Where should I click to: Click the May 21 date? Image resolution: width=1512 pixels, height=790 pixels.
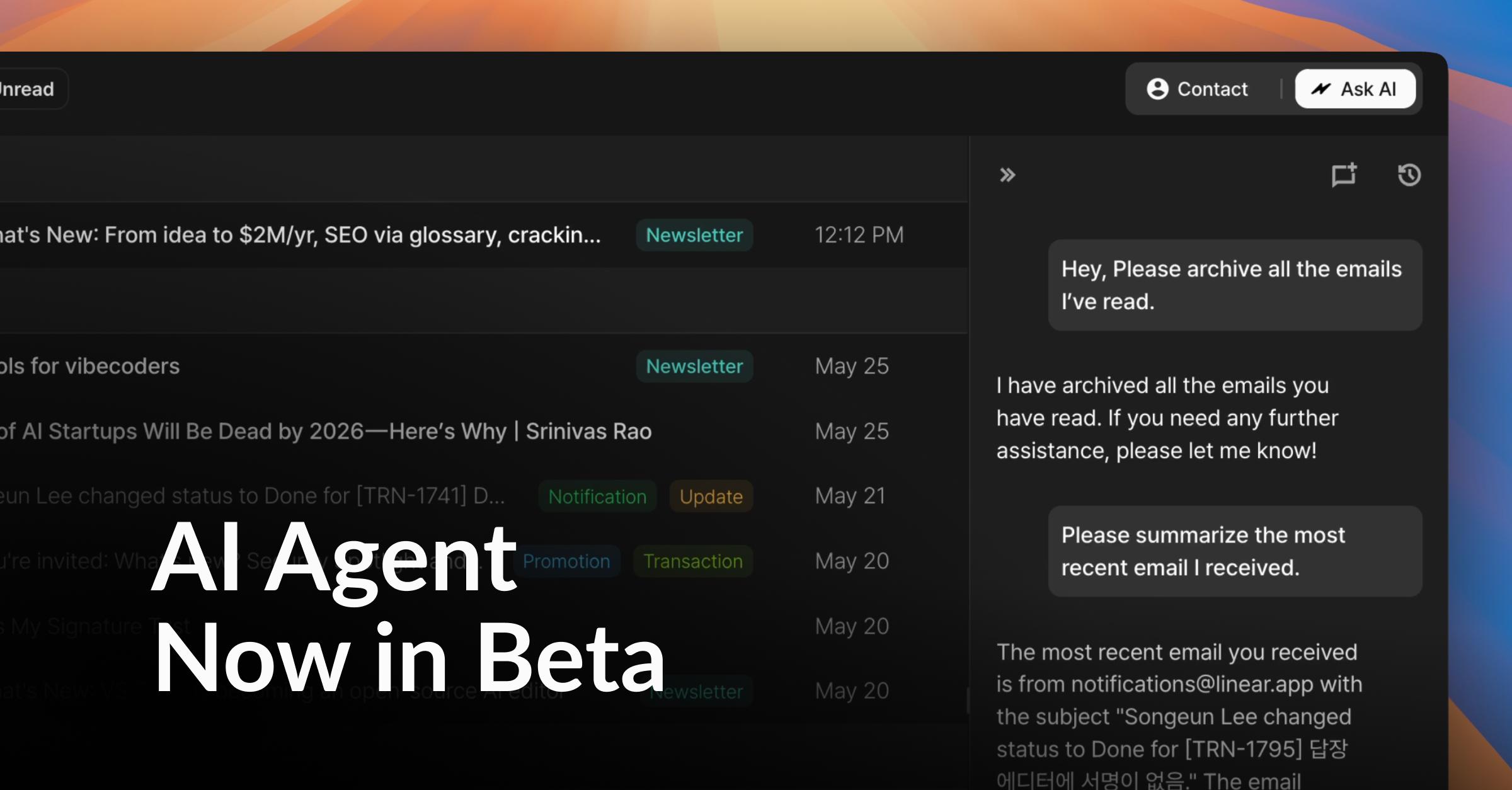pyautogui.click(x=850, y=496)
